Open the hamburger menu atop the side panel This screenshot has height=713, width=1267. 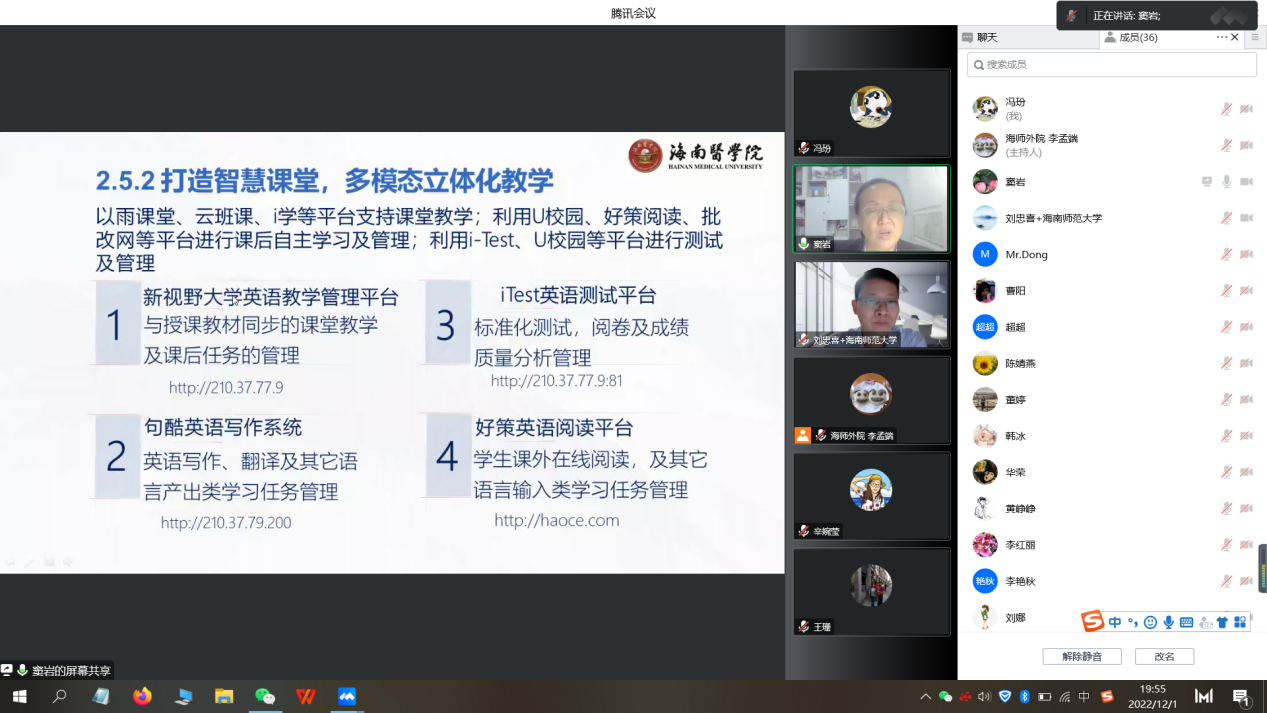(x=1255, y=37)
